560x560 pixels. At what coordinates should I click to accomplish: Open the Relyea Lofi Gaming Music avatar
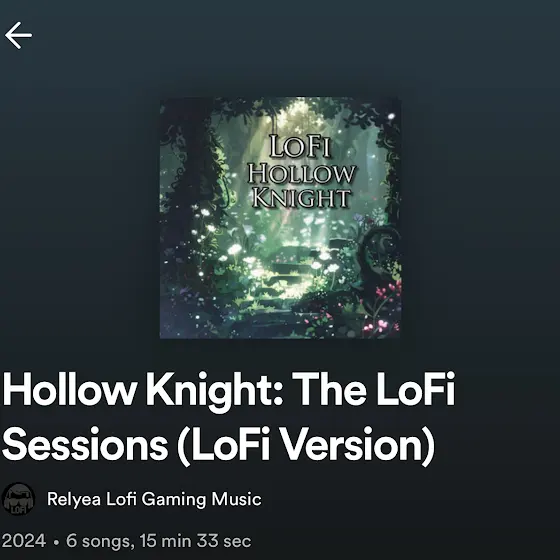pyautogui.click(x=18, y=499)
